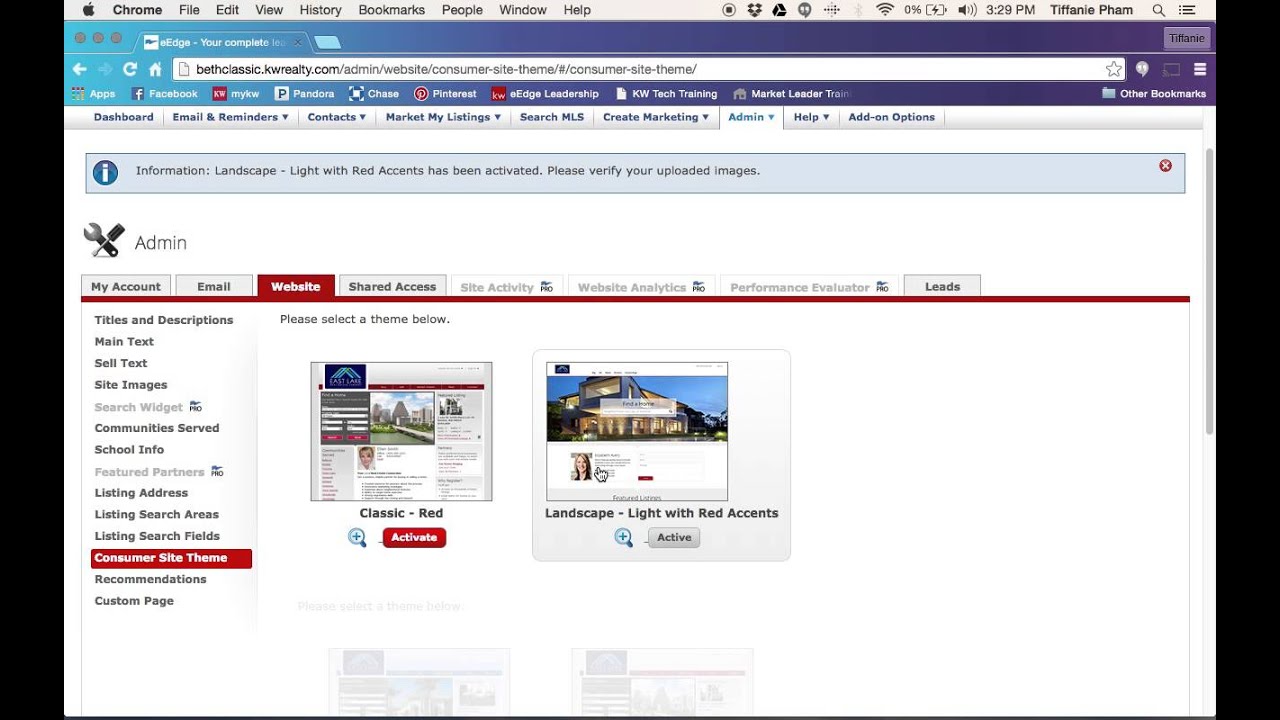Open Communities Served settings
The image size is (1280, 720).
[157, 428]
